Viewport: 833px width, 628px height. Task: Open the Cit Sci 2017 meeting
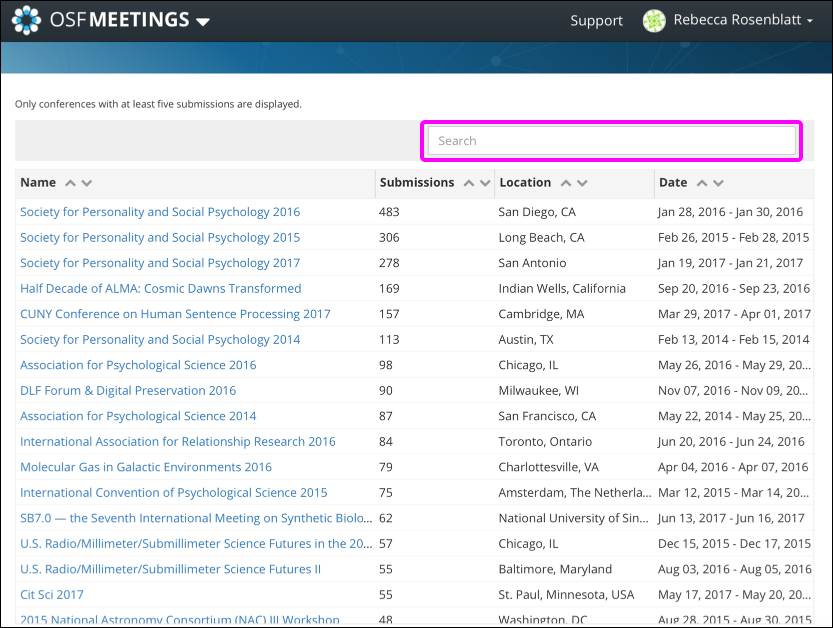click(x=52, y=595)
